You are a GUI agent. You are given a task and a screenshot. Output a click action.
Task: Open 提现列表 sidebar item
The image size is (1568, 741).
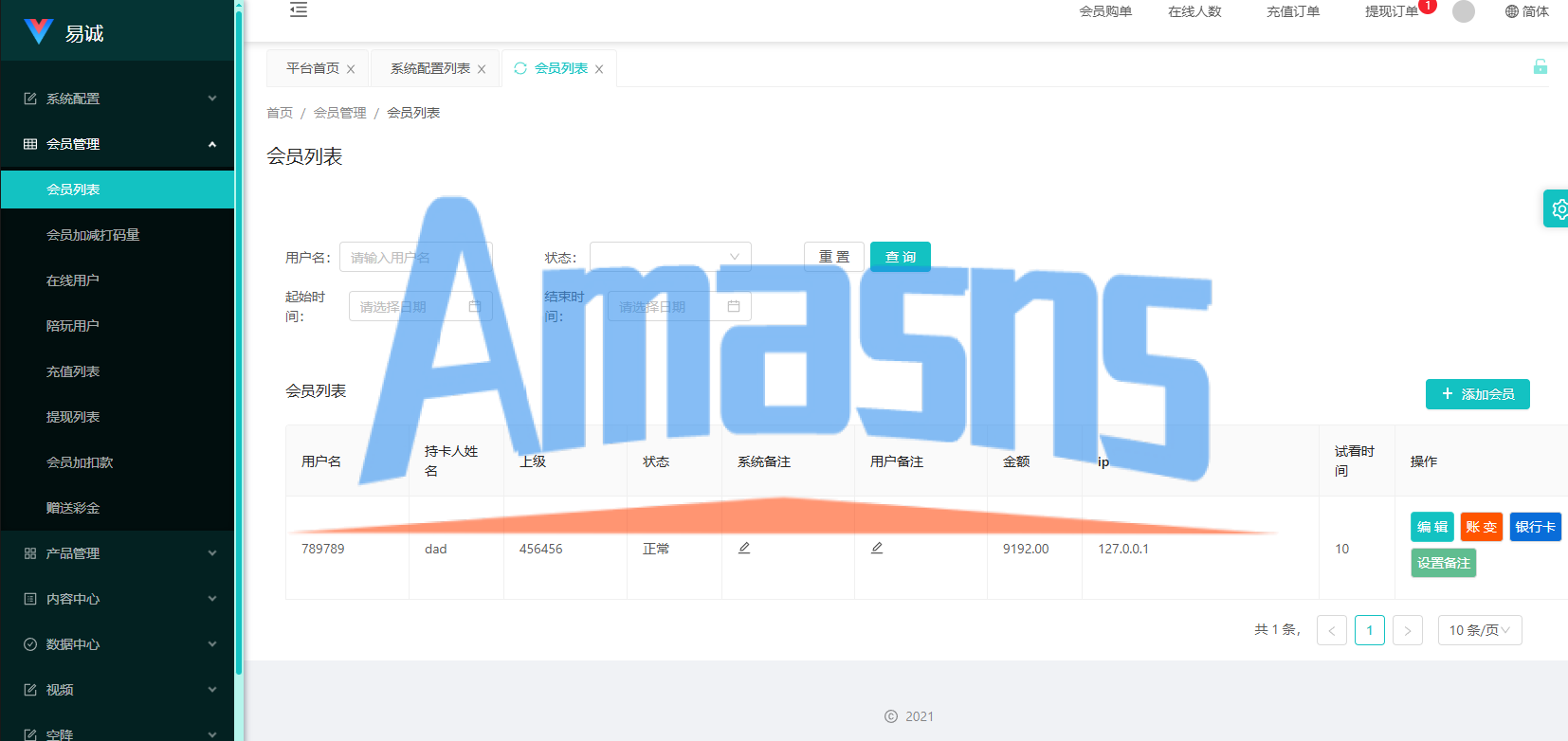click(x=118, y=417)
